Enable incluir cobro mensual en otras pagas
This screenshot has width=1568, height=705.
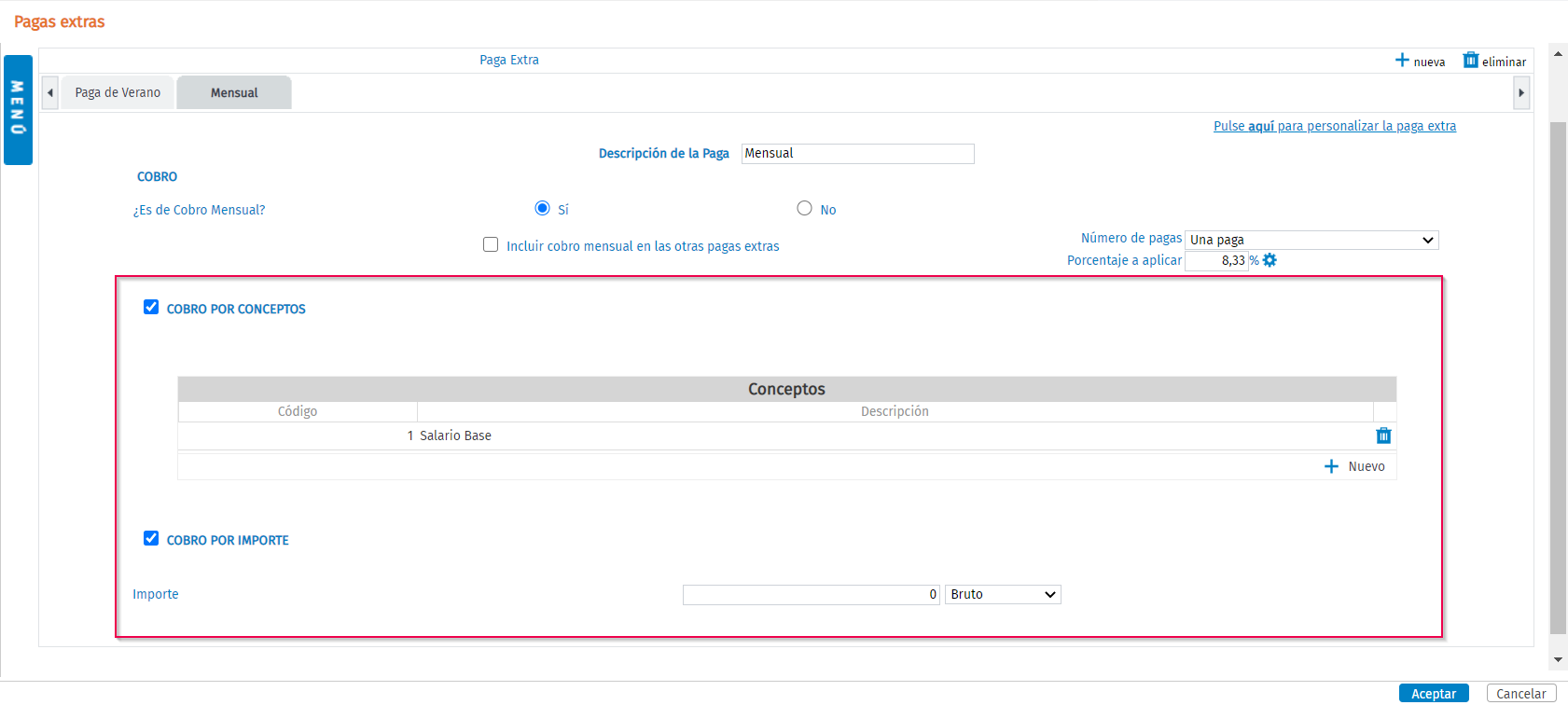click(x=491, y=244)
